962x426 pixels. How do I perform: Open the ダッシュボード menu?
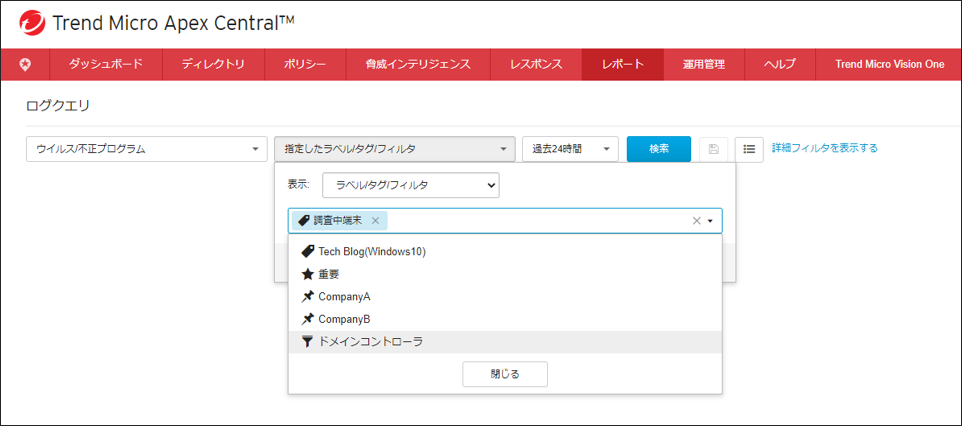(x=106, y=64)
